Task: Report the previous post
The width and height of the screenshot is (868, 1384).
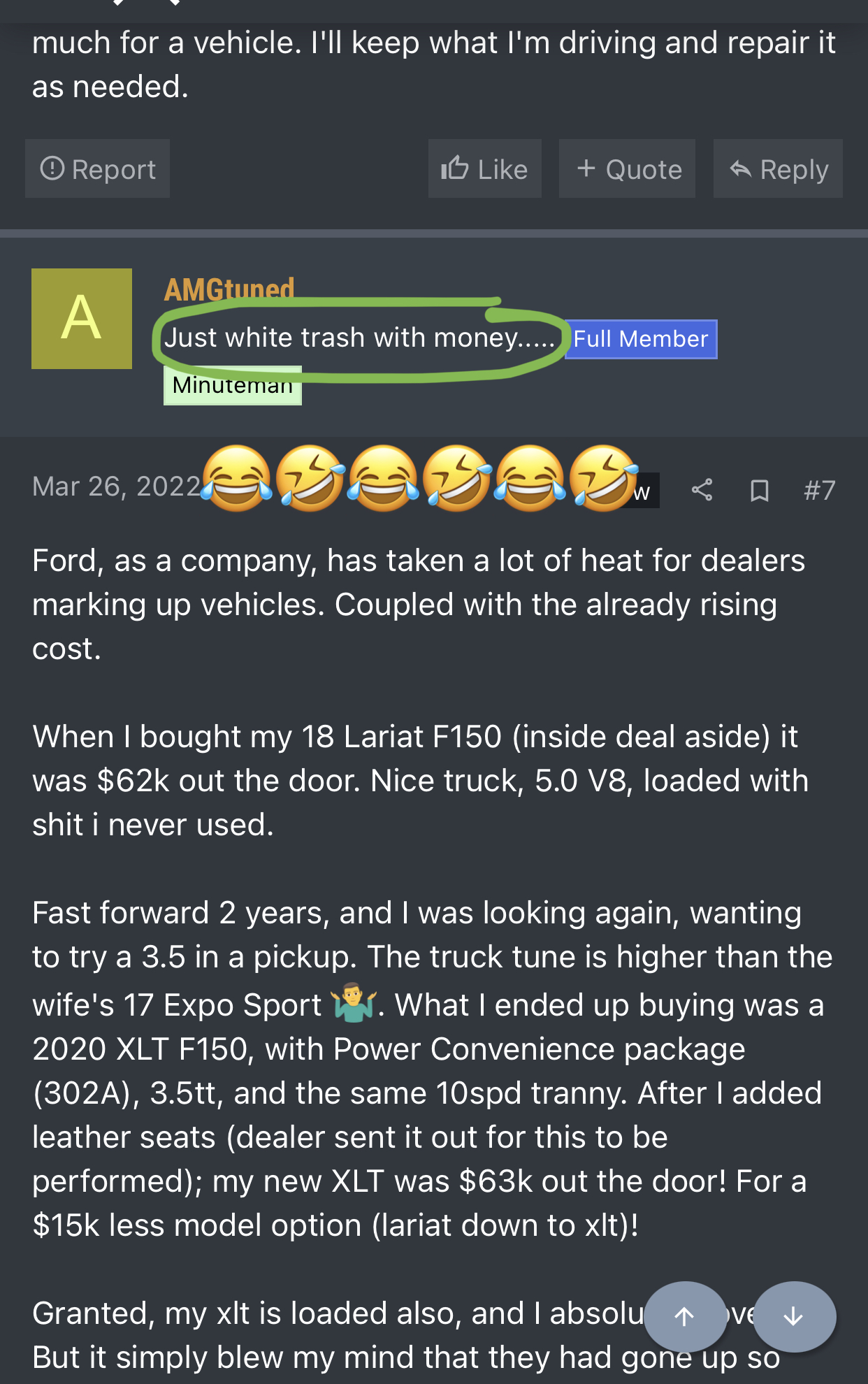Action: pyautogui.click(x=98, y=169)
